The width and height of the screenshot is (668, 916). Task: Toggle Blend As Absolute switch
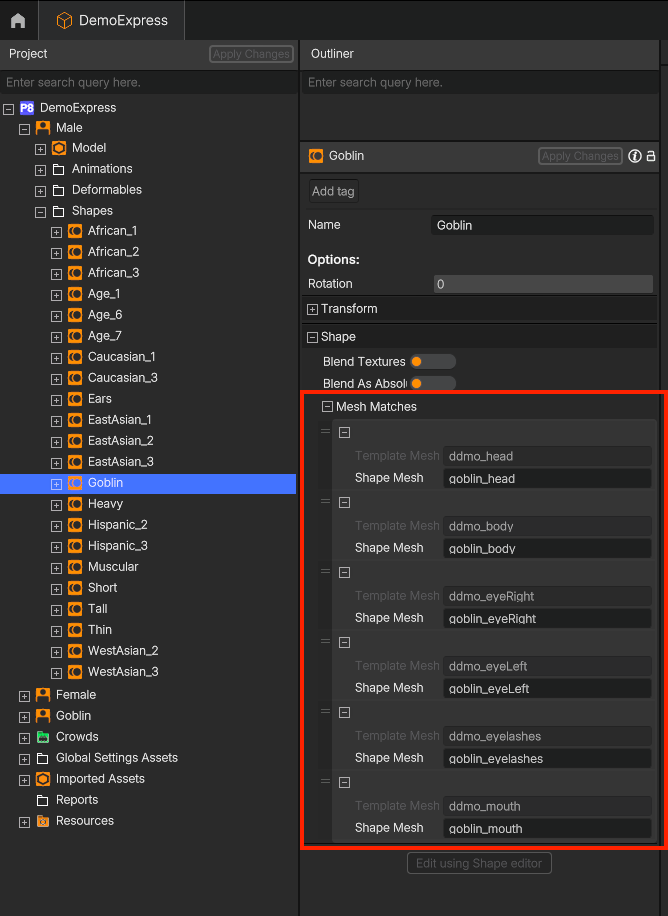(432, 384)
